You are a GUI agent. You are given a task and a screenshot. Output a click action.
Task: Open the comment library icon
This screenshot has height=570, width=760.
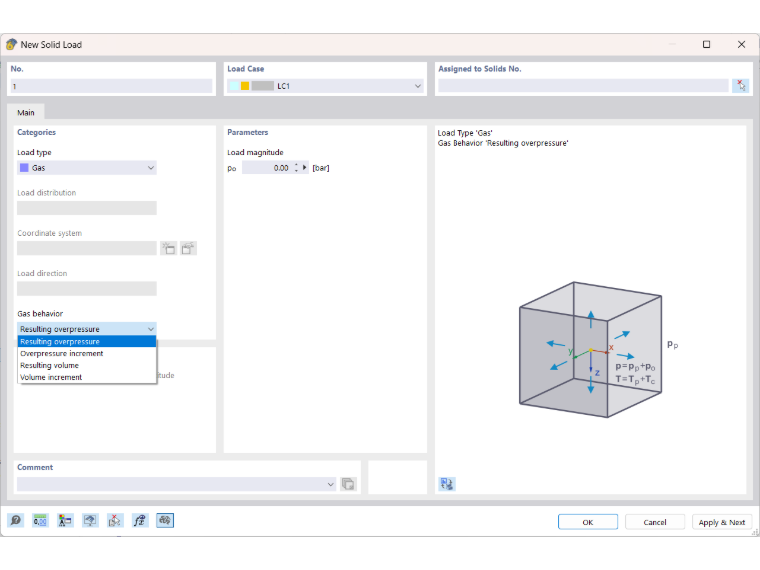[x=348, y=484]
